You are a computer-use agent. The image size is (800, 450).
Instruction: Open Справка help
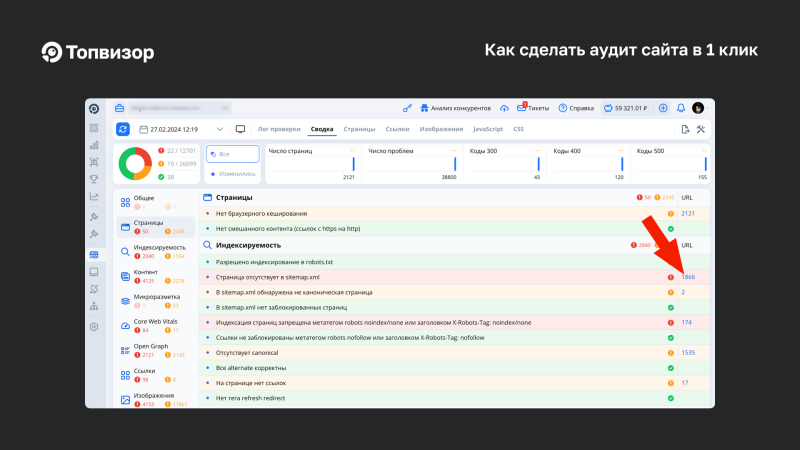[x=576, y=108]
